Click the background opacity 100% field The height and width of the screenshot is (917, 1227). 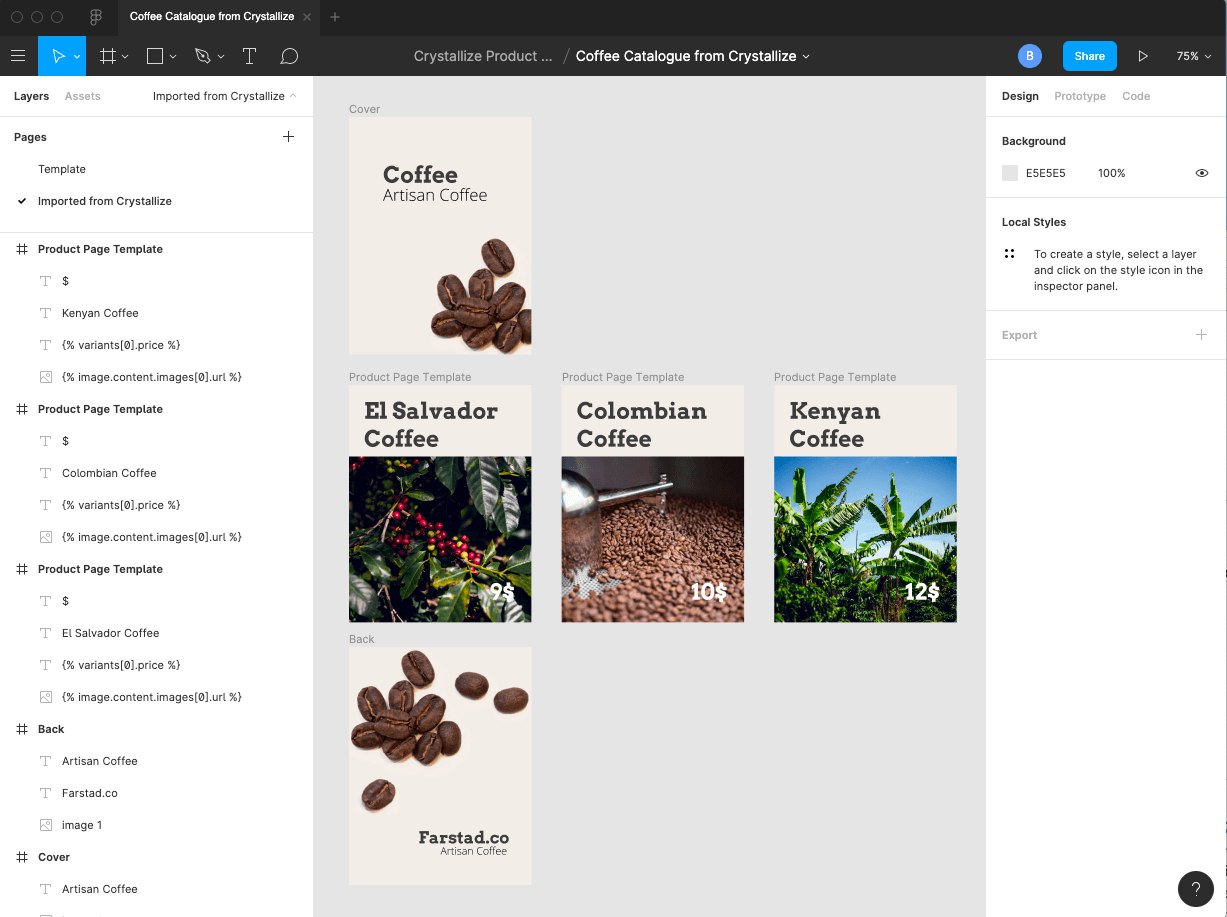click(x=1112, y=173)
